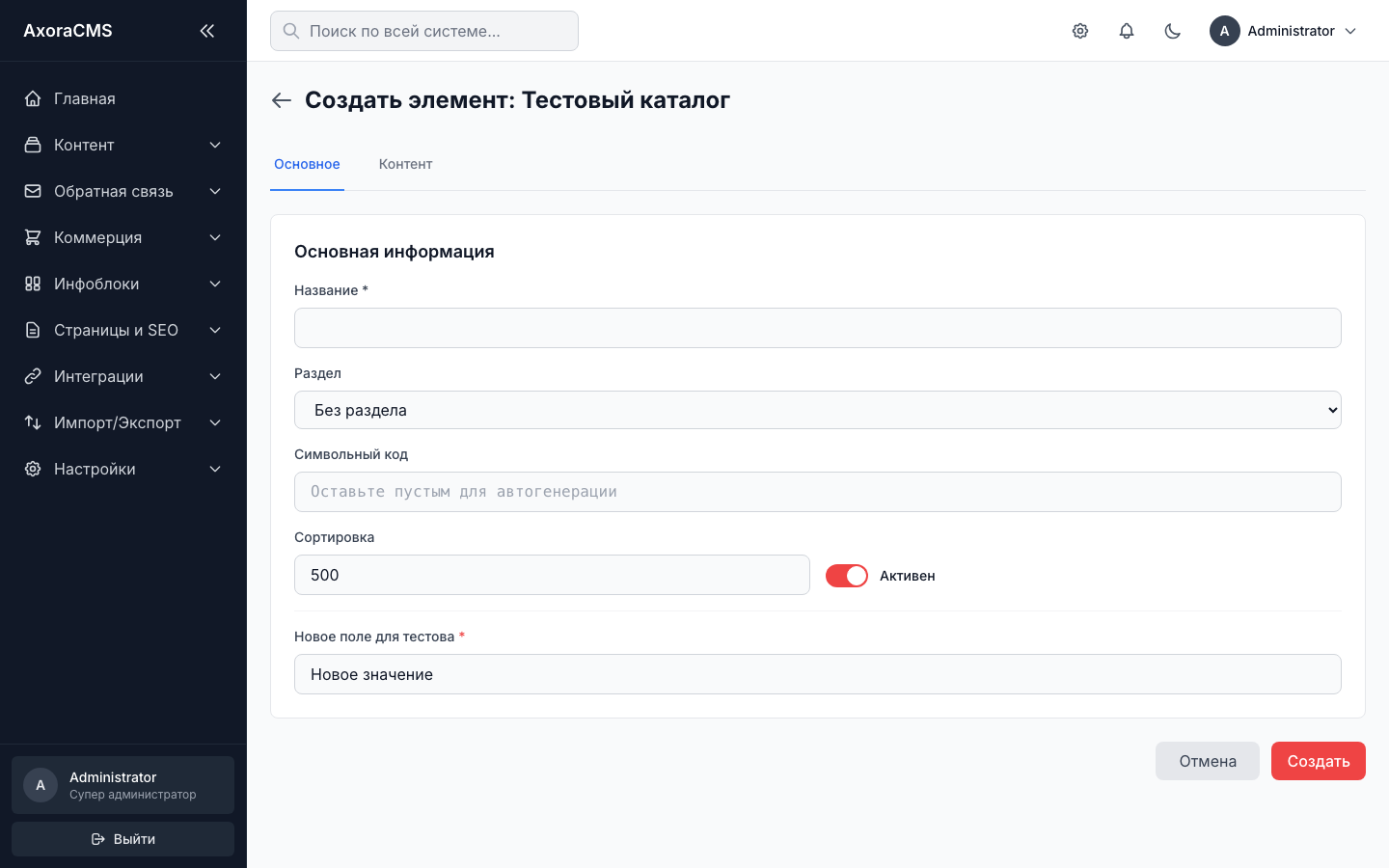This screenshot has width=1389, height=868.
Task: Expand the Инфоблоки chevron
Action: pyautogui.click(x=215, y=284)
